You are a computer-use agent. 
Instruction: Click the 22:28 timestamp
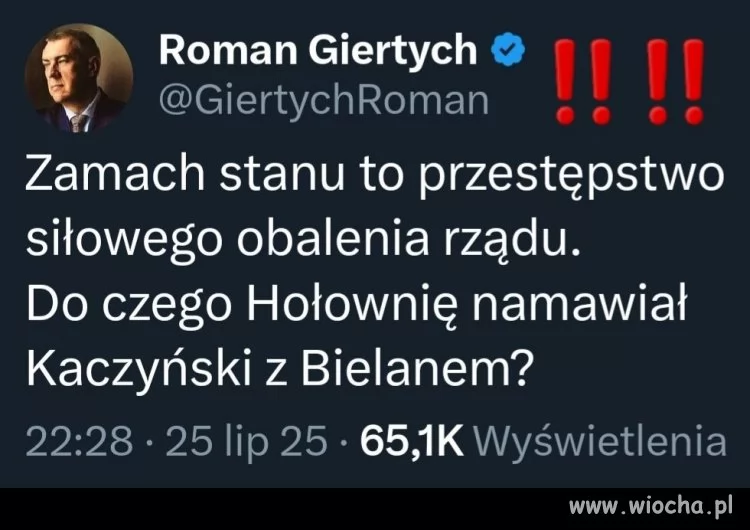coord(79,441)
